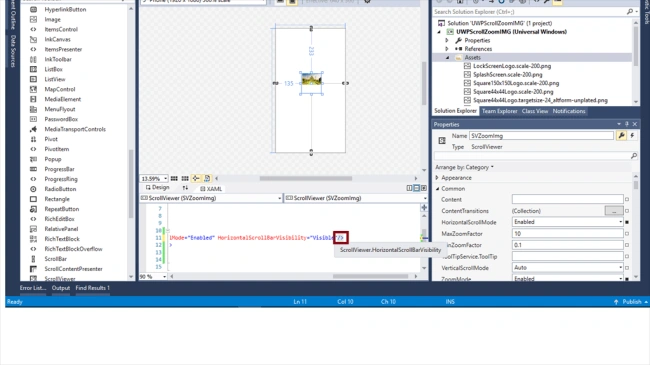Viewport: 650px width, 365px height.
Task: Toggle snapping to snaplines in designer
Action: pyautogui.click(x=196, y=178)
